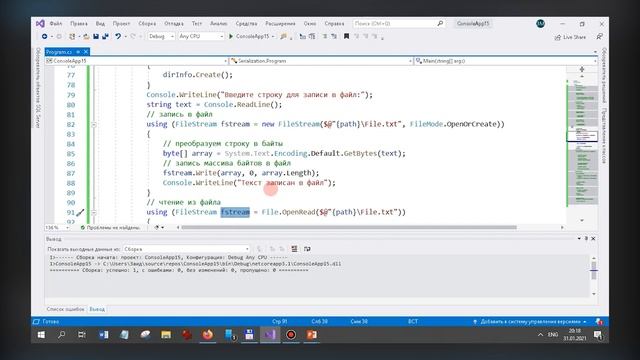Click the new project toolbar icon
The width and height of the screenshot is (640, 360).
click(x=72, y=36)
